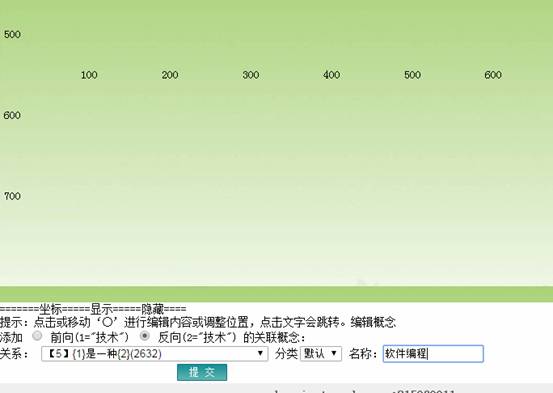Viewport: 553px width, 393px height.
Task: Click the horizontal axis label 500
Action: pyautogui.click(x=412, y=75)
